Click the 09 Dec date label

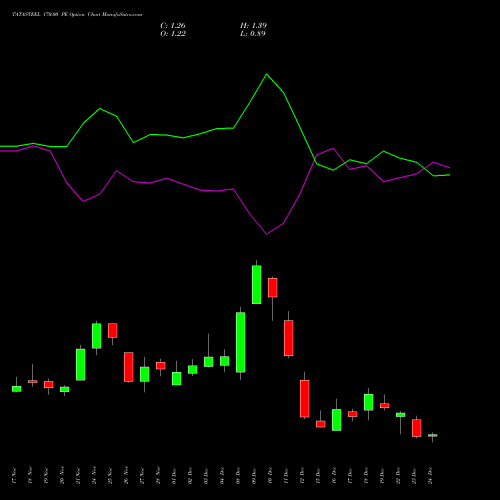pyautogui.click(x=254, y=476)
